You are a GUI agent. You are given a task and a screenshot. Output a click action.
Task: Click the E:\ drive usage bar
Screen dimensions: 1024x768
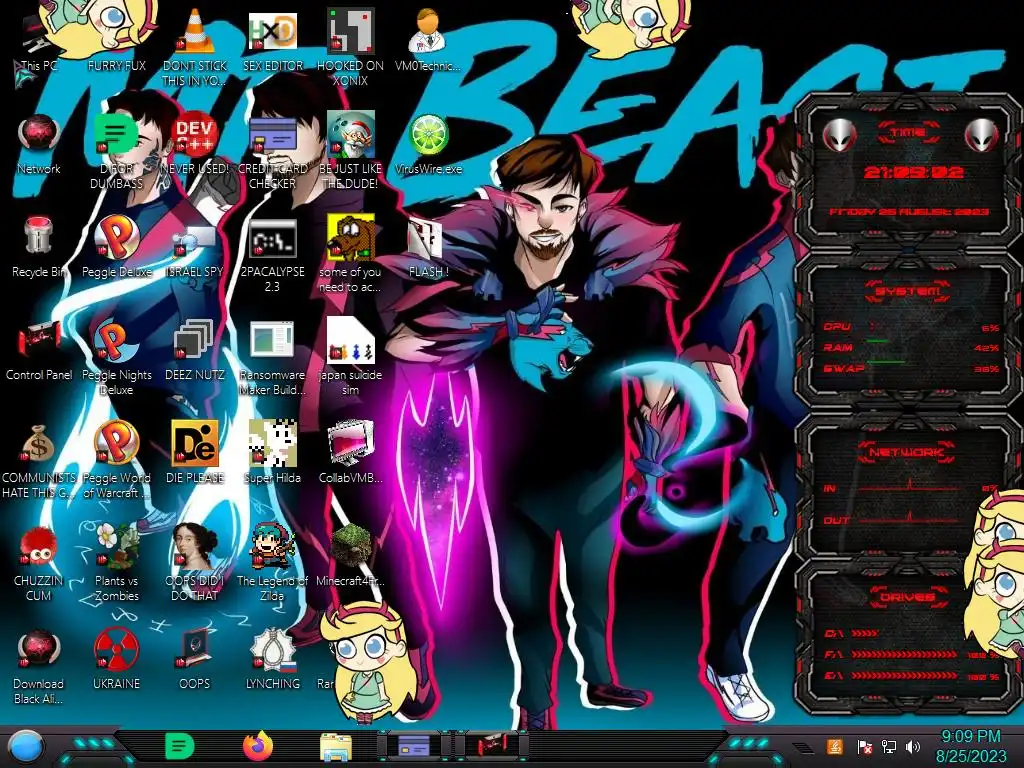pyautogui.click(x=905, y=675)
